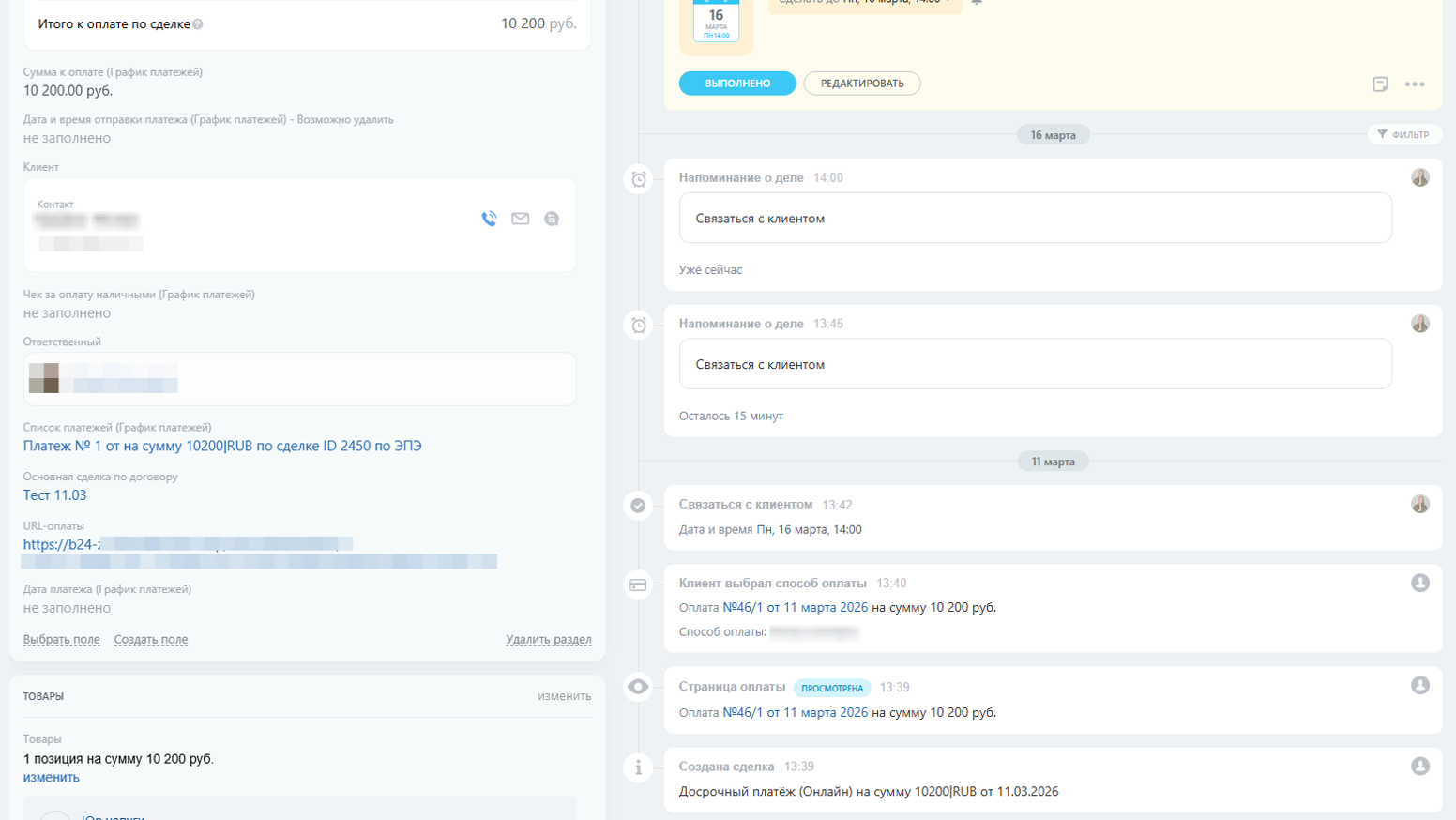1456x820 pixels.
Task: Call the contact using the phone icon
Action: point(489,219)
